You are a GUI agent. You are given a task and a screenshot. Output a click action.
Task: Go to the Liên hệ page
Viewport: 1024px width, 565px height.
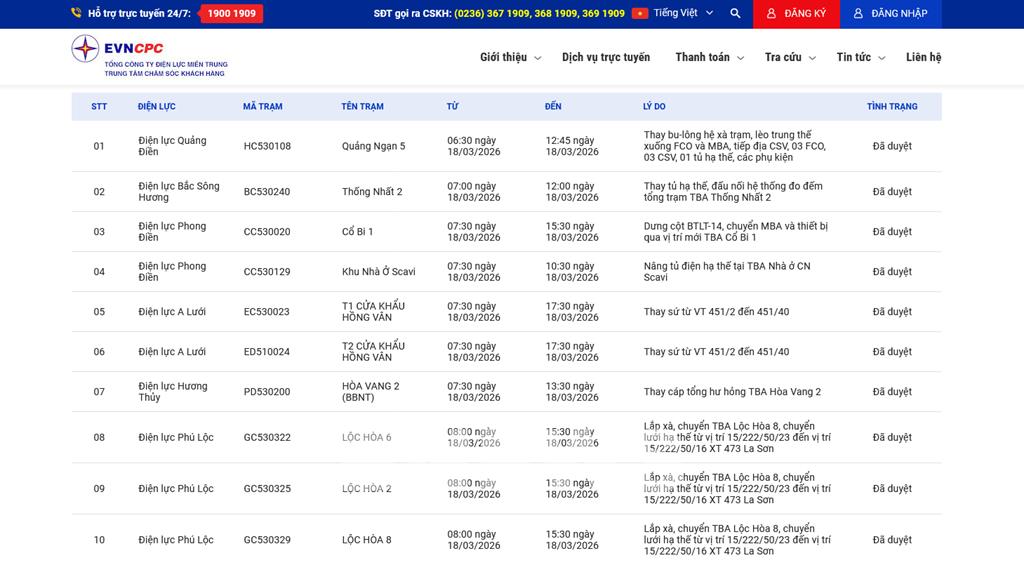(923, 58)
